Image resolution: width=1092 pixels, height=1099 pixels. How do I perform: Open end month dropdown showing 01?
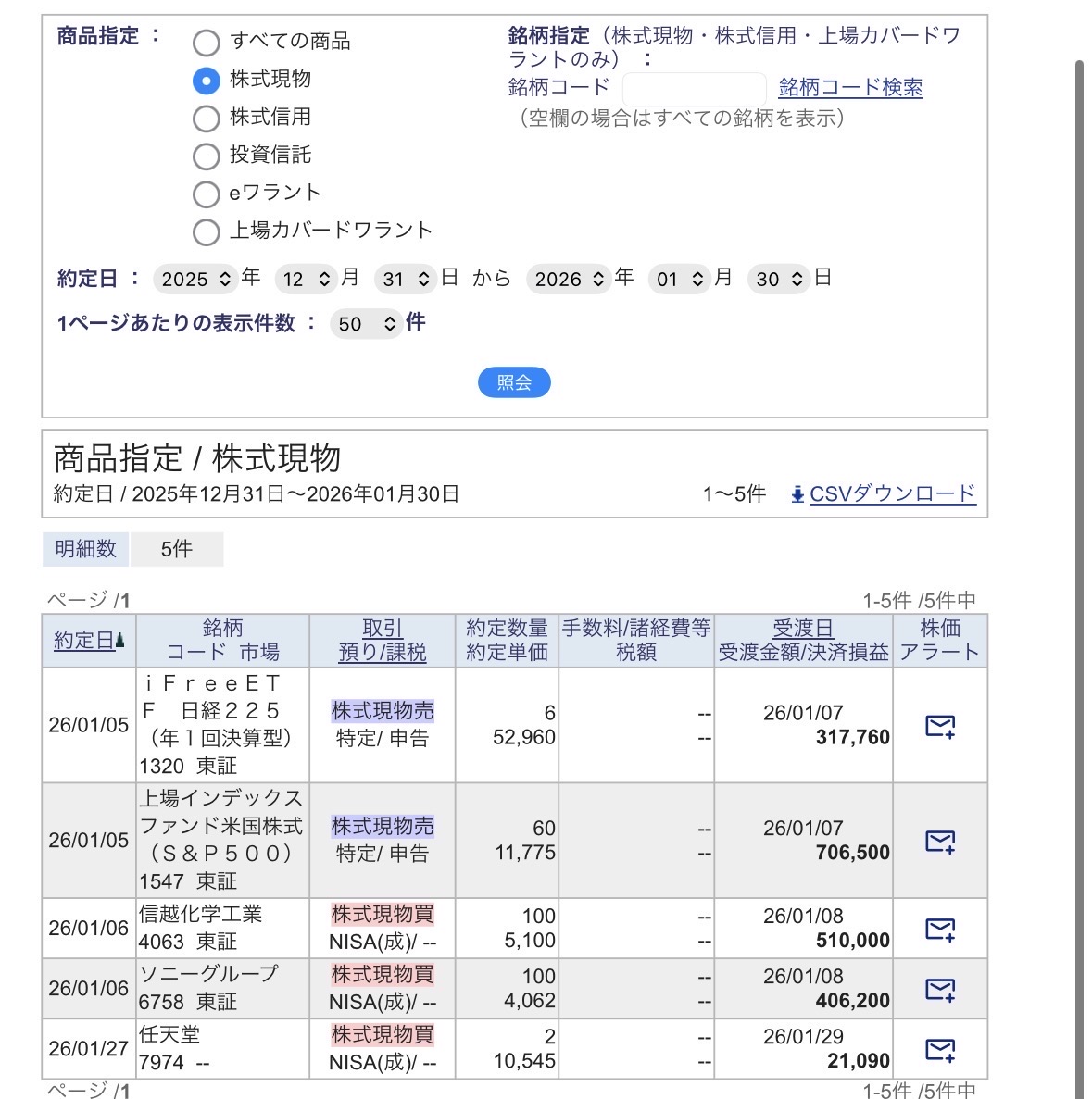[680, 279]
